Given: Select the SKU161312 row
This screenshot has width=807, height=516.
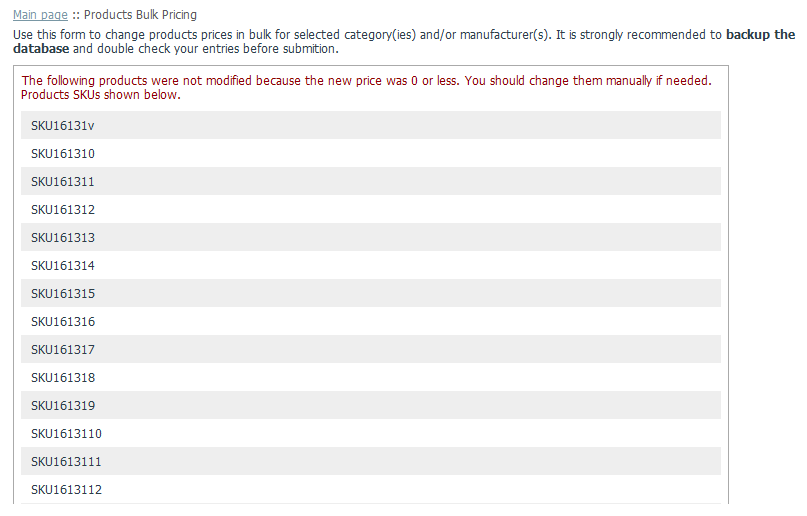Looking at the screenshot, I should [x=371, y=209].
